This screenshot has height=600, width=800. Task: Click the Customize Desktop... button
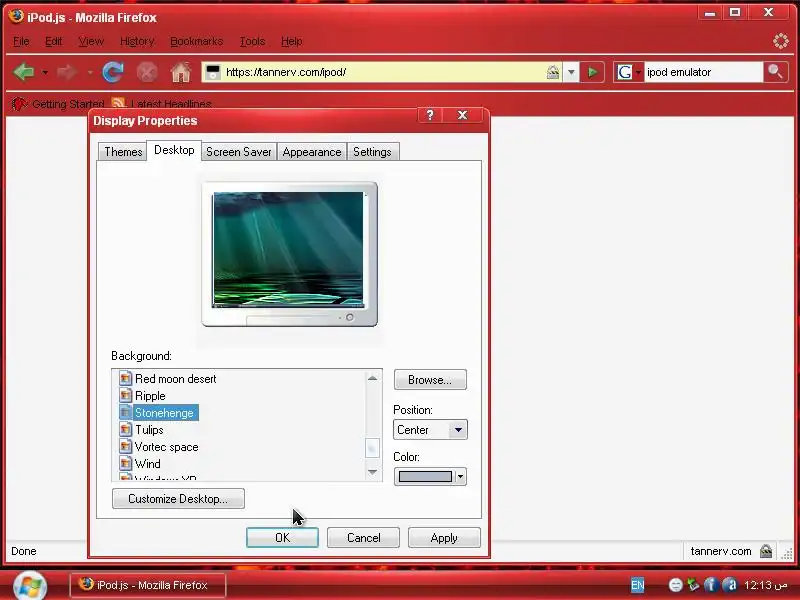pyautogui.click(x=178, y=498)
